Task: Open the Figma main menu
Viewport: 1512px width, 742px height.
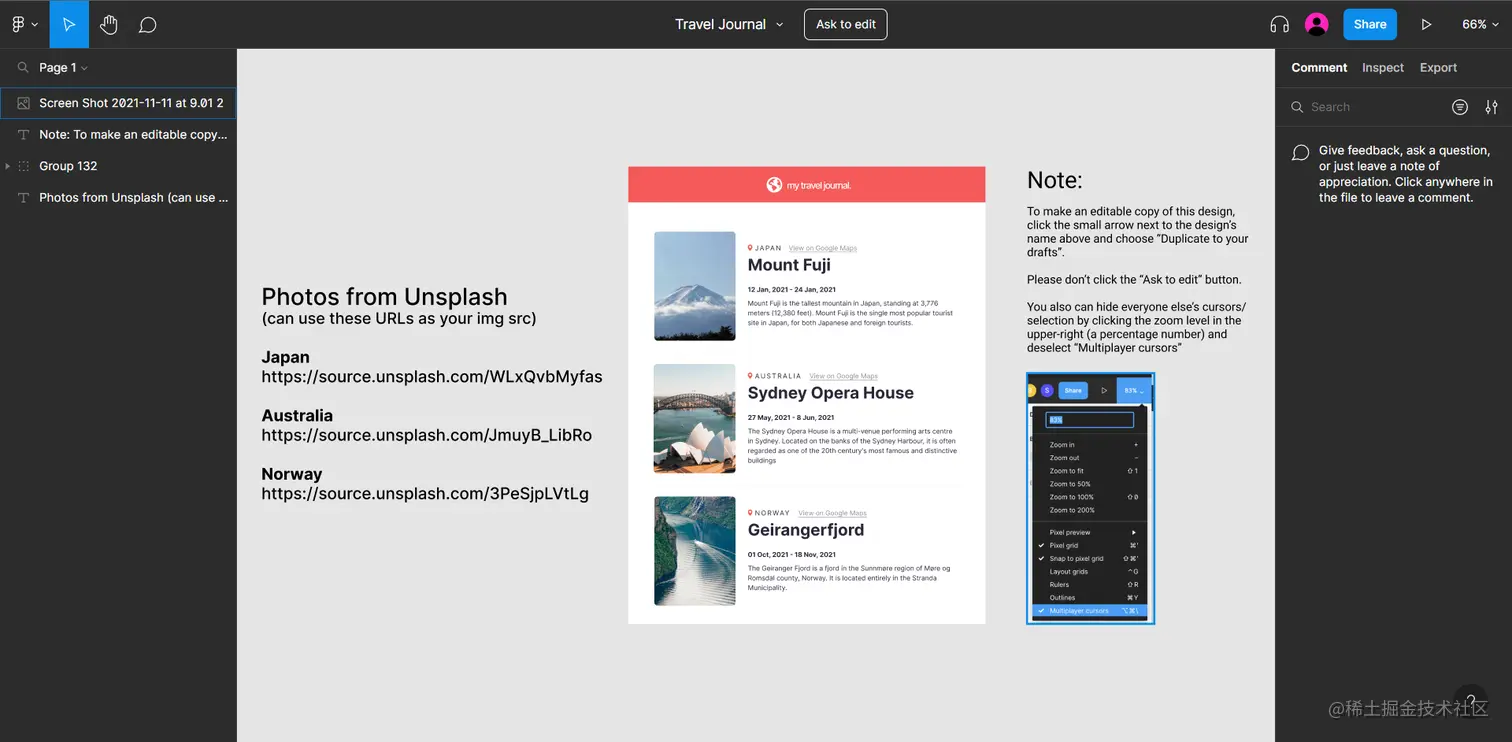Action: pyautogui.click(x=23, y=24)
